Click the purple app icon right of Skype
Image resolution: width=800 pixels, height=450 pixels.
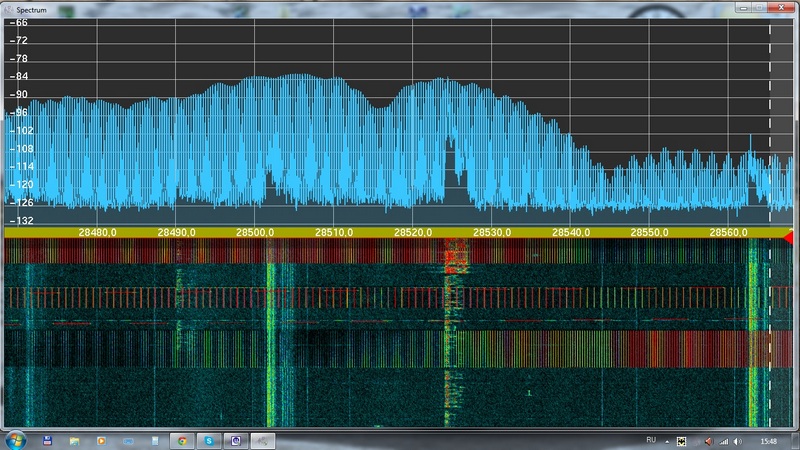click(x=236, y=440)
